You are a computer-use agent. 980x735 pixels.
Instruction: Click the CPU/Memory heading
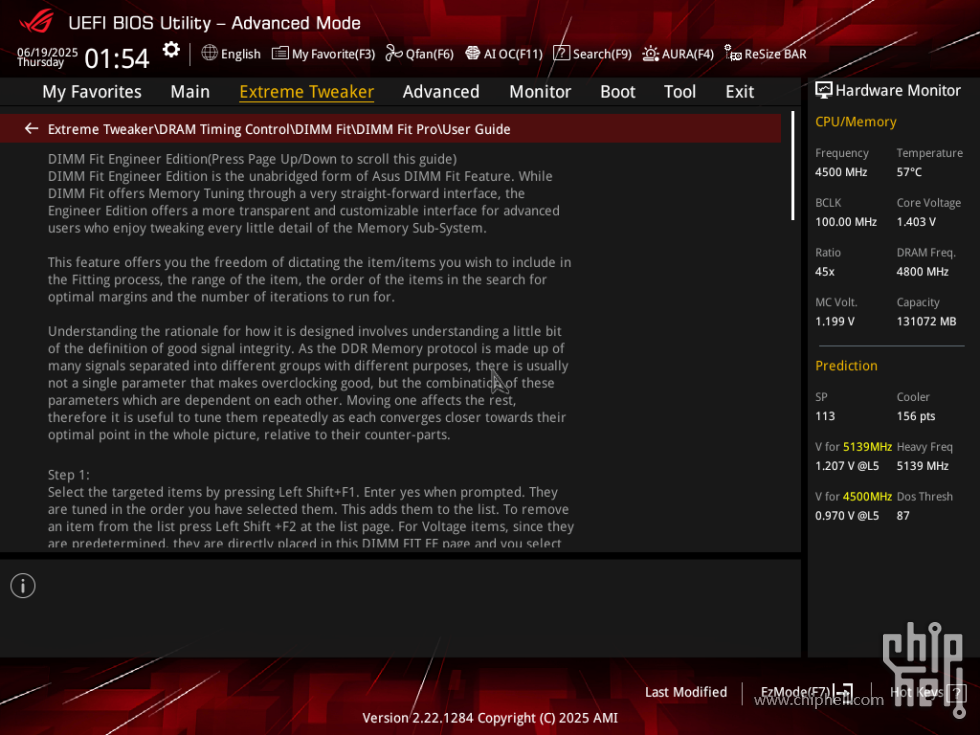click(x=856, y=122)
